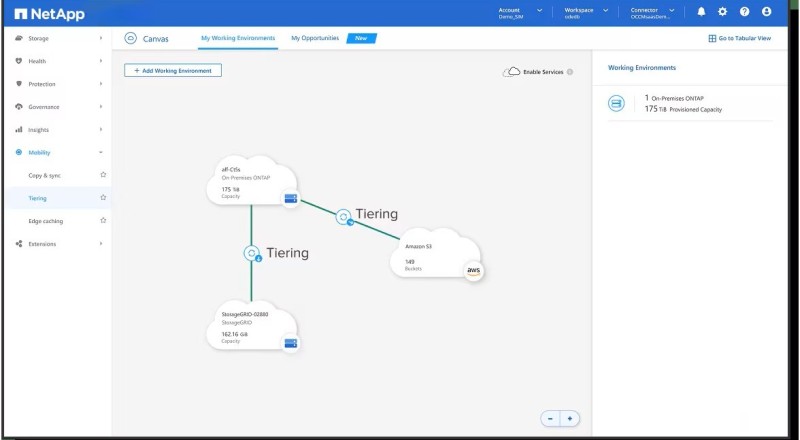Toggle the star next to Tiering
Viewport: 800px width, 440px height.
point(102,198)
